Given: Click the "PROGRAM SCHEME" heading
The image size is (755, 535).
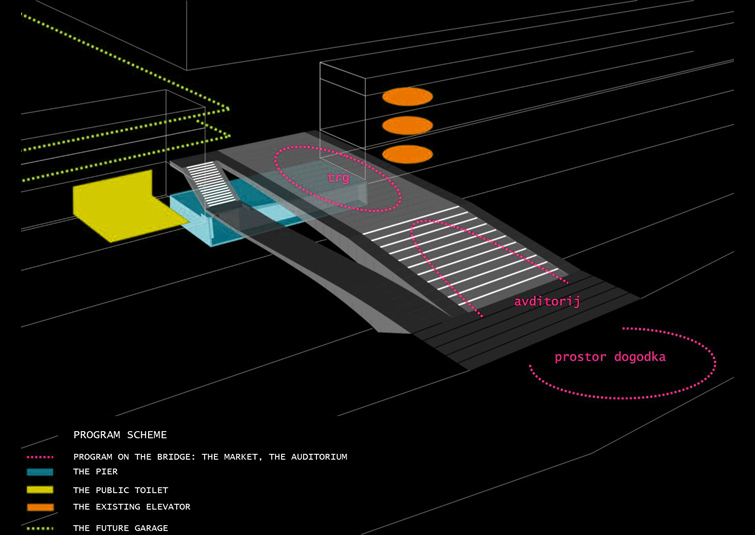Looking at the screenshot, I should [120, 435].
